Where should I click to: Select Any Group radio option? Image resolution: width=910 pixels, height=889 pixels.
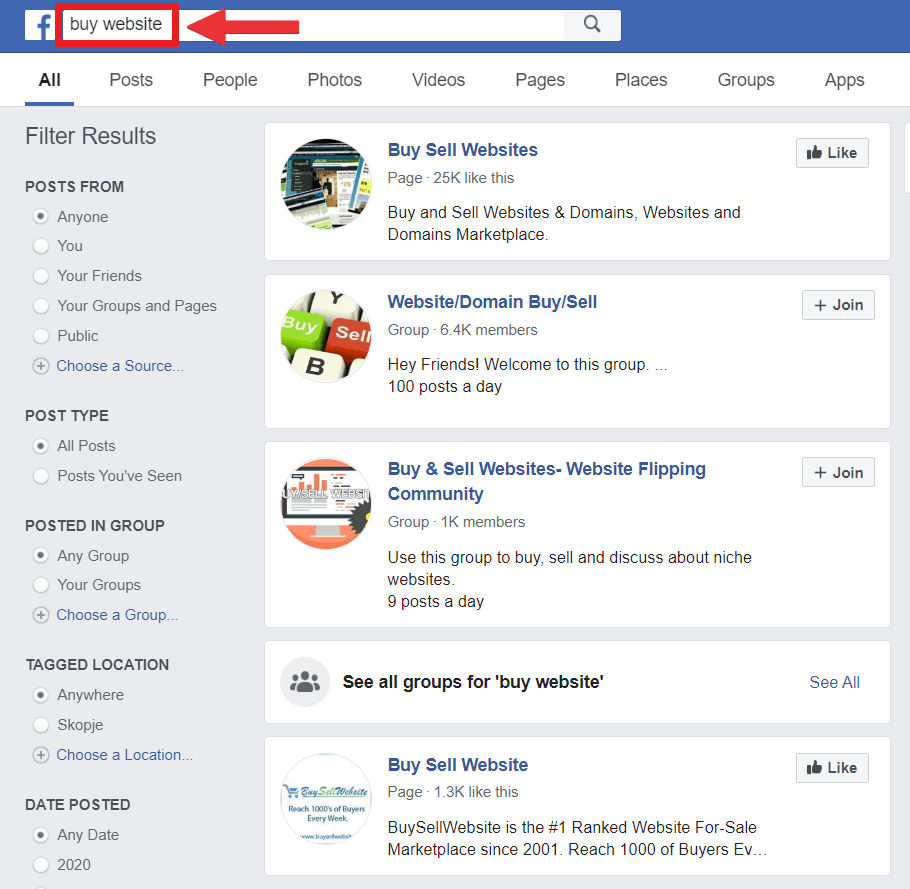click(x=41, y=556)
